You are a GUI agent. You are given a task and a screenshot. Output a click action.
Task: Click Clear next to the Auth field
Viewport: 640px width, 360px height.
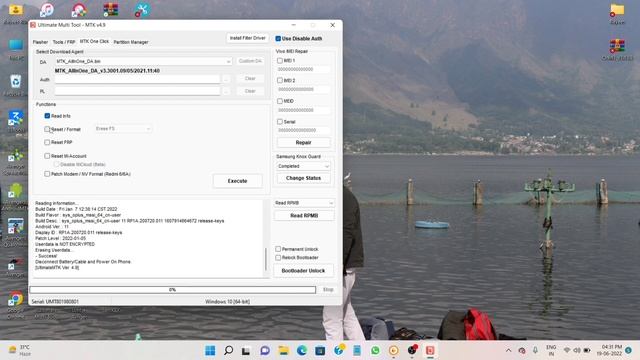[x=250, y=78]
